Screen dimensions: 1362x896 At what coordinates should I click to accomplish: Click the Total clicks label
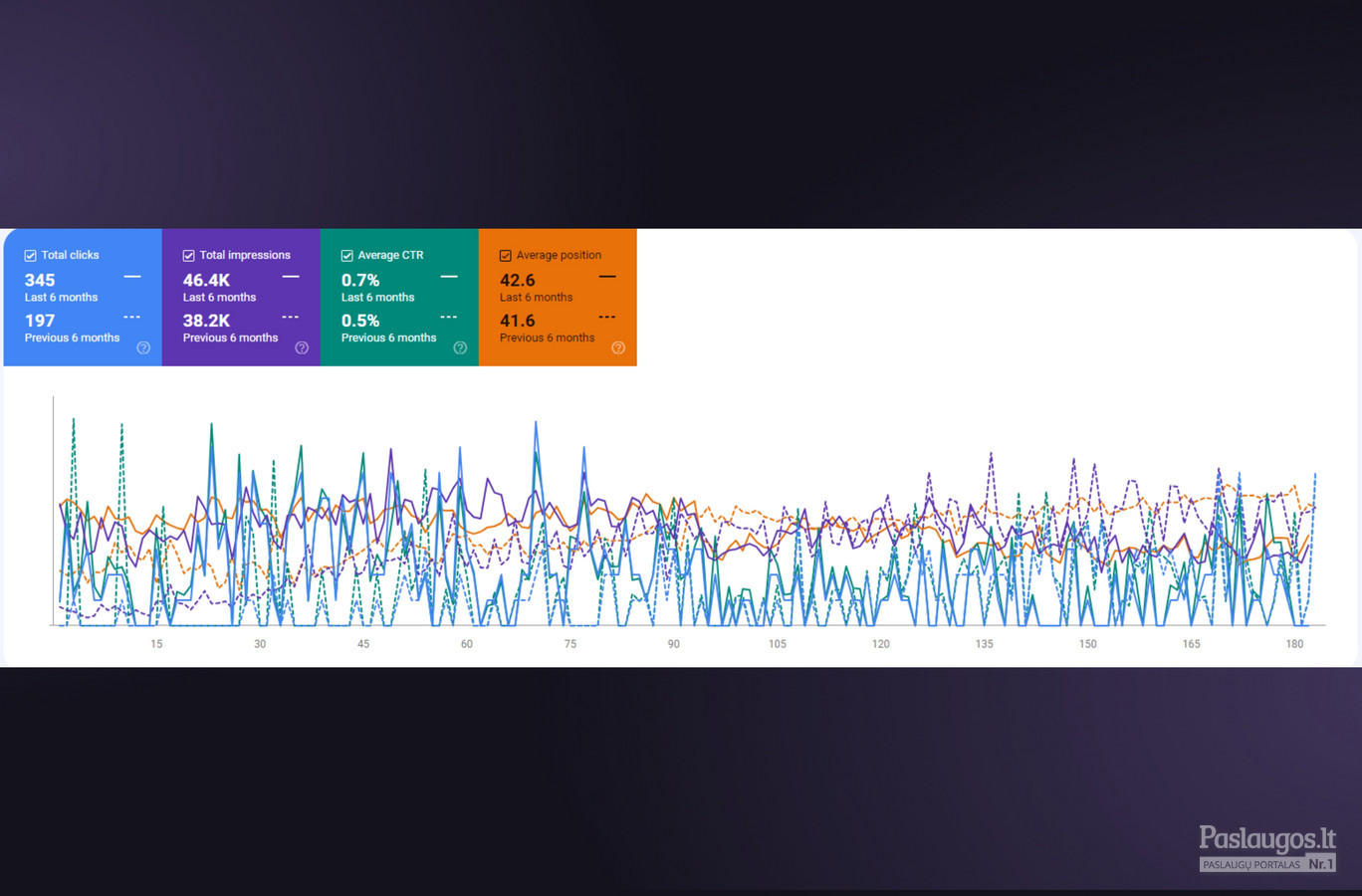[x=70, y=255]
